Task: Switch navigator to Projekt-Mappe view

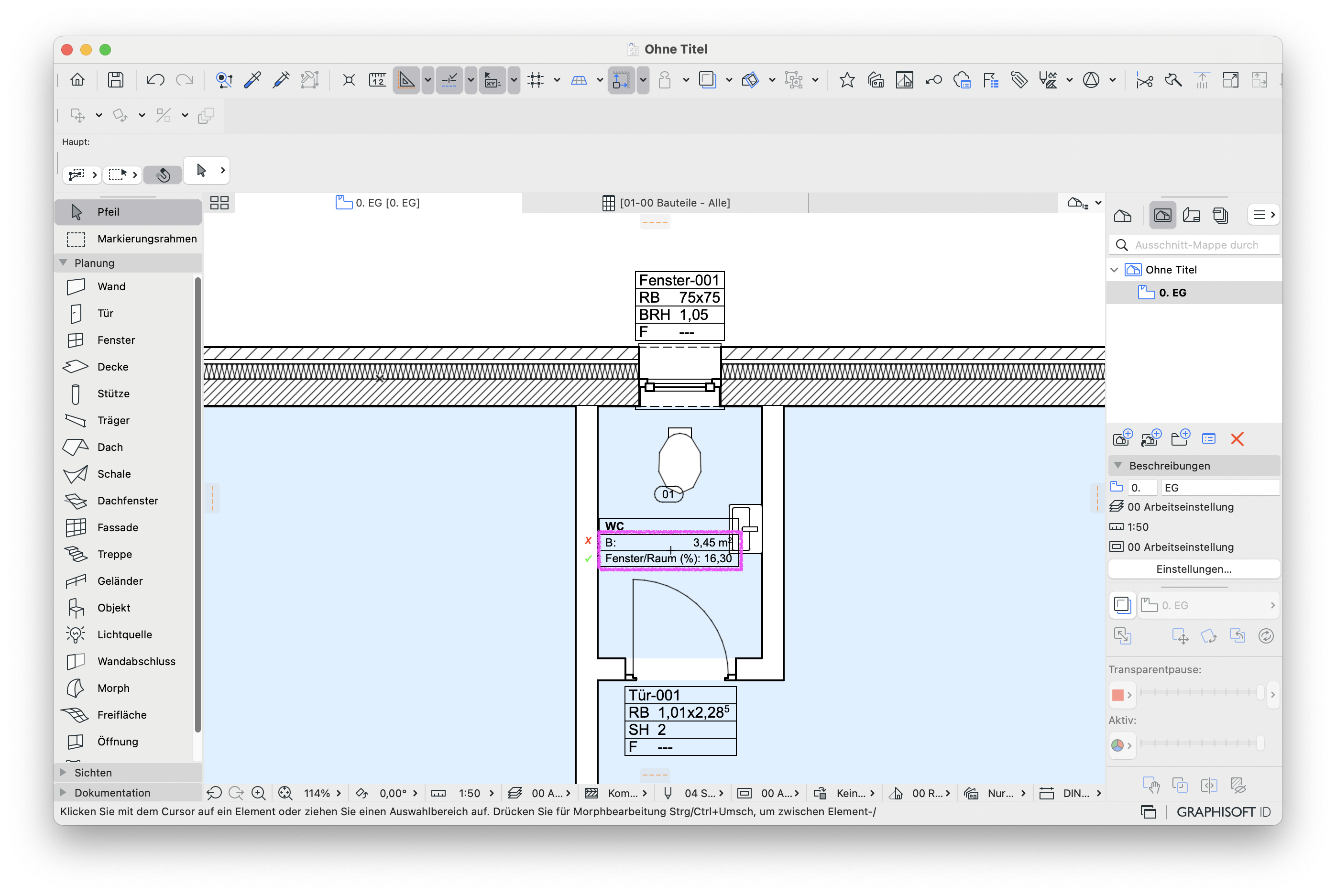Action: coord(1123,216)
